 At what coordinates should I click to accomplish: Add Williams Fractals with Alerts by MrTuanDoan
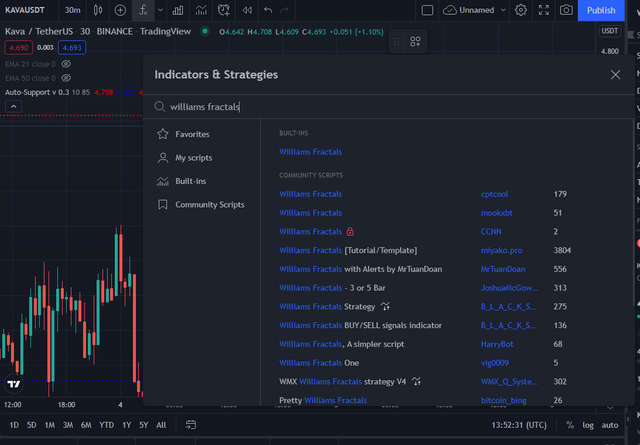(x=360, y=269)
